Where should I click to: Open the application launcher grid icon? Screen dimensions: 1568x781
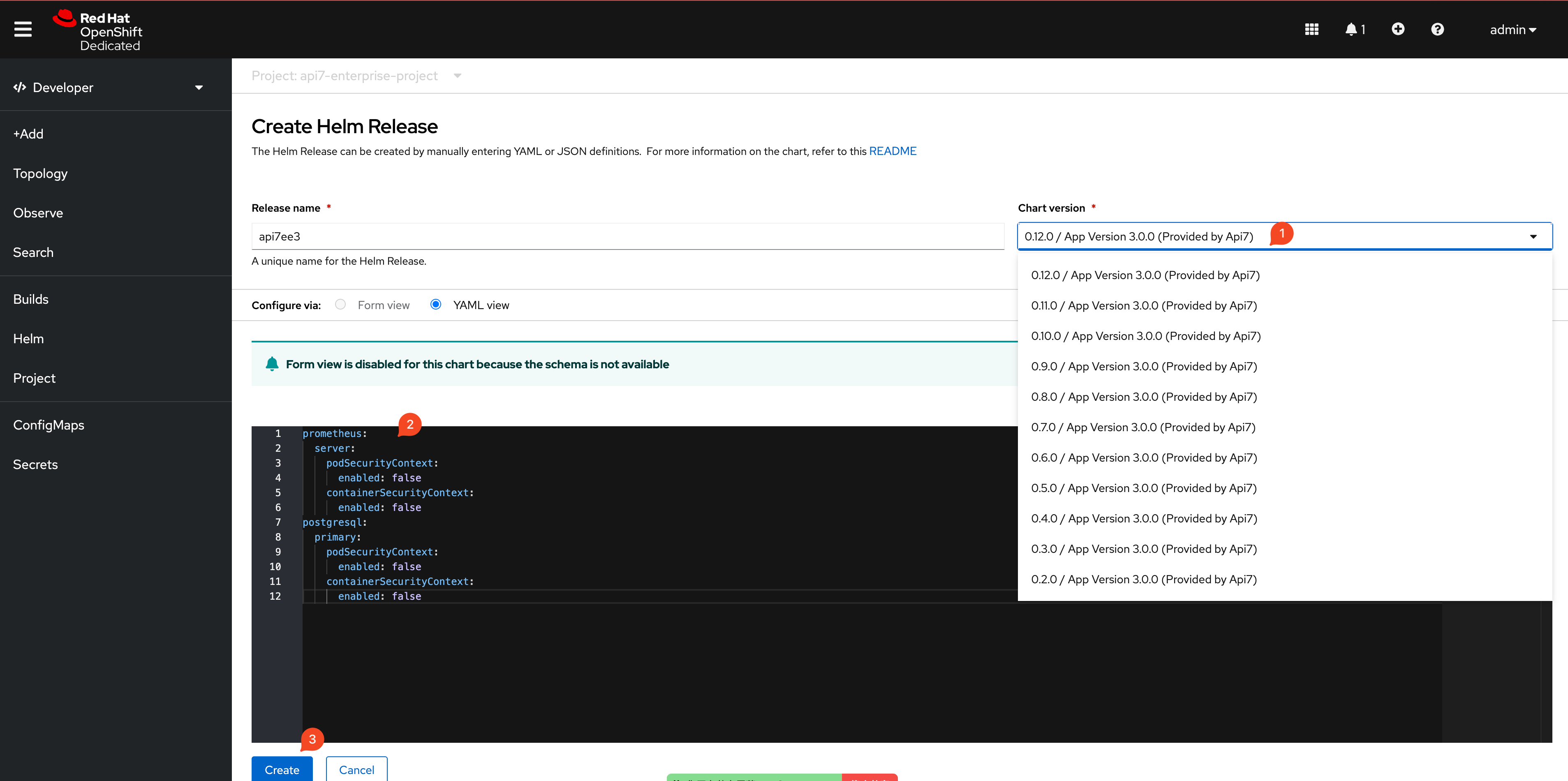1312,29
